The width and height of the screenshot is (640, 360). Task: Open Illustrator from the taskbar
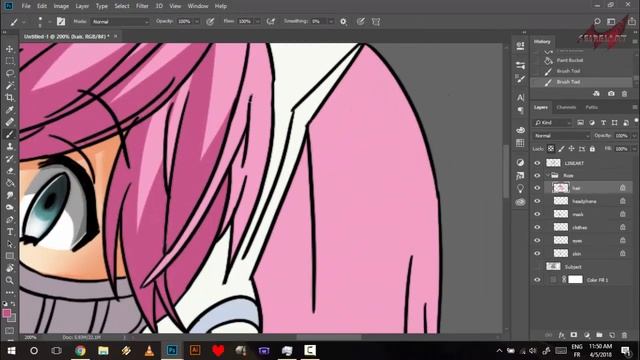[195, 350]
